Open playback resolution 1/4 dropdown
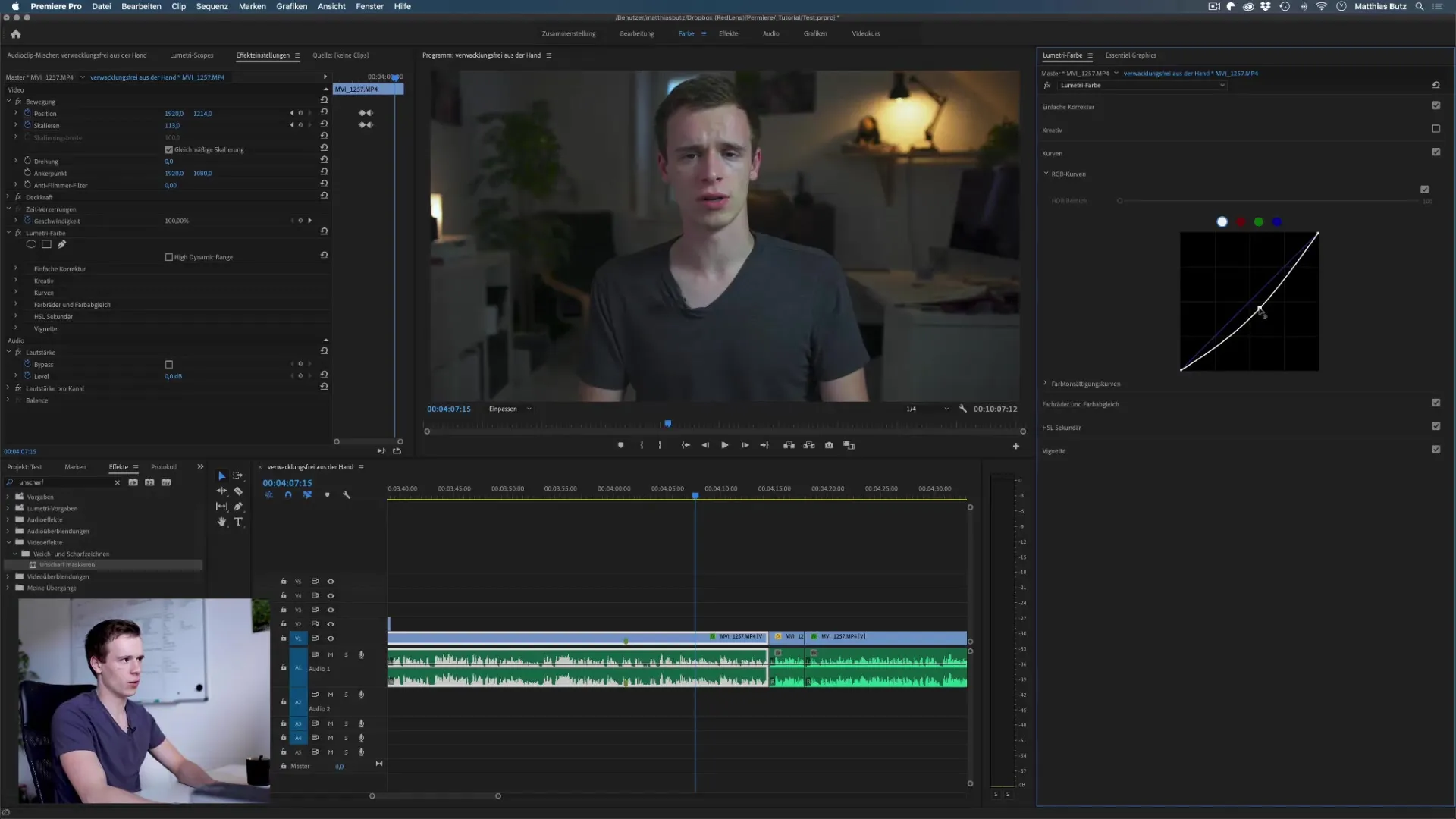 click(927, 409)
